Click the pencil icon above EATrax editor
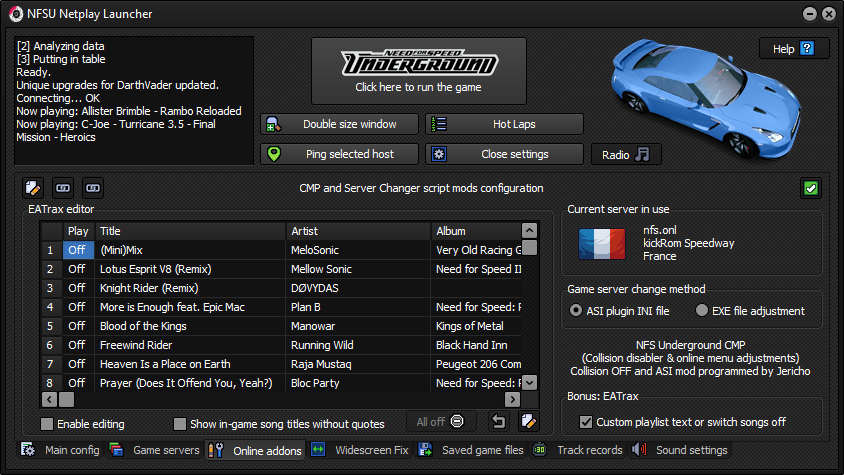Image resolution: width=844 pixels, height=475 pixels. click(32, 188)
